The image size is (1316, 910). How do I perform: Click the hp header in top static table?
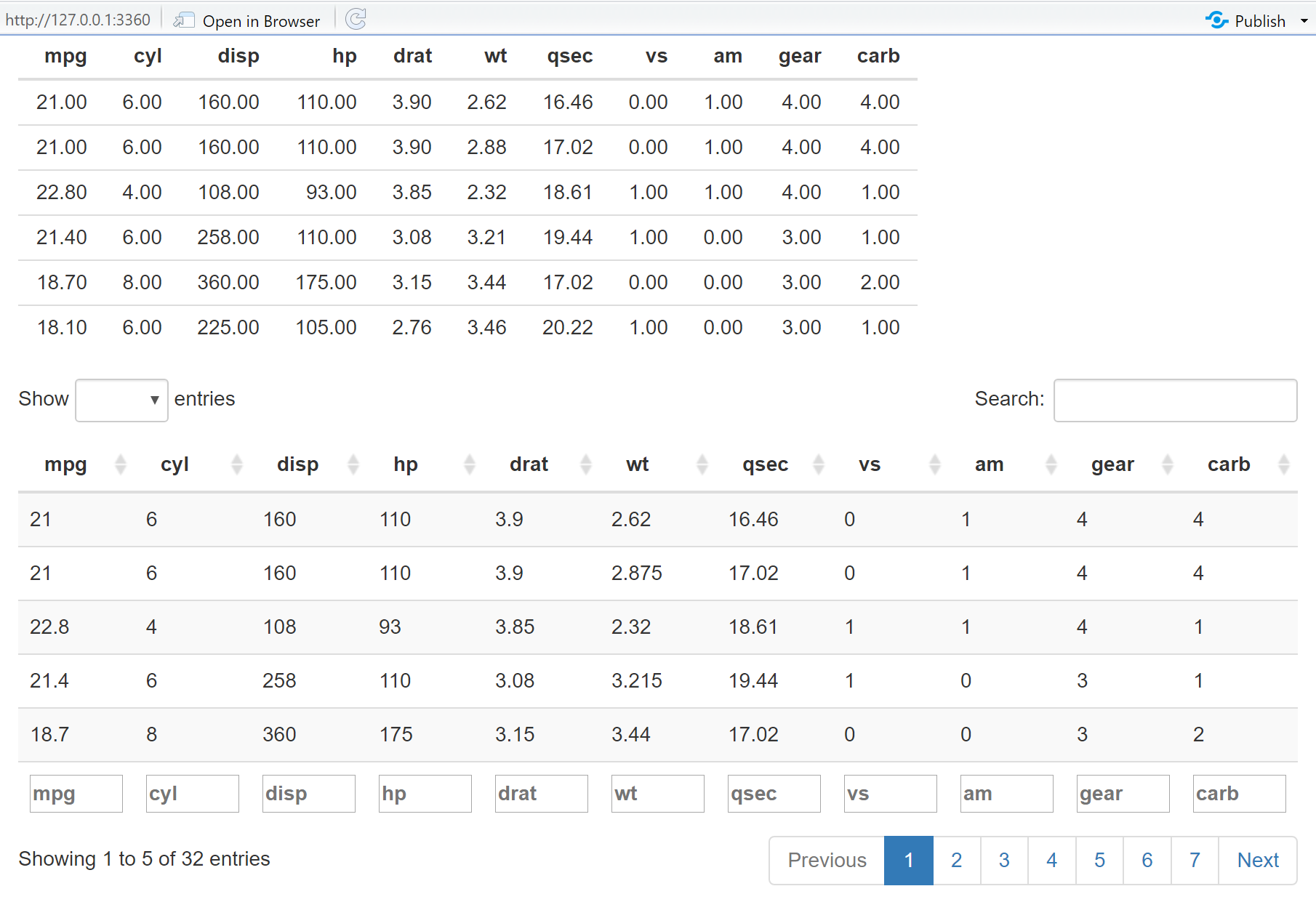tap(345, 56)
